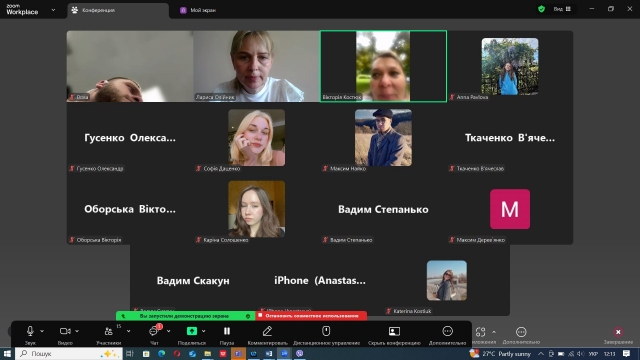Screen dimensions: 640x360
Task: Select the Ткаченко В'яче... name tile
Action: (x=510, y=138)
